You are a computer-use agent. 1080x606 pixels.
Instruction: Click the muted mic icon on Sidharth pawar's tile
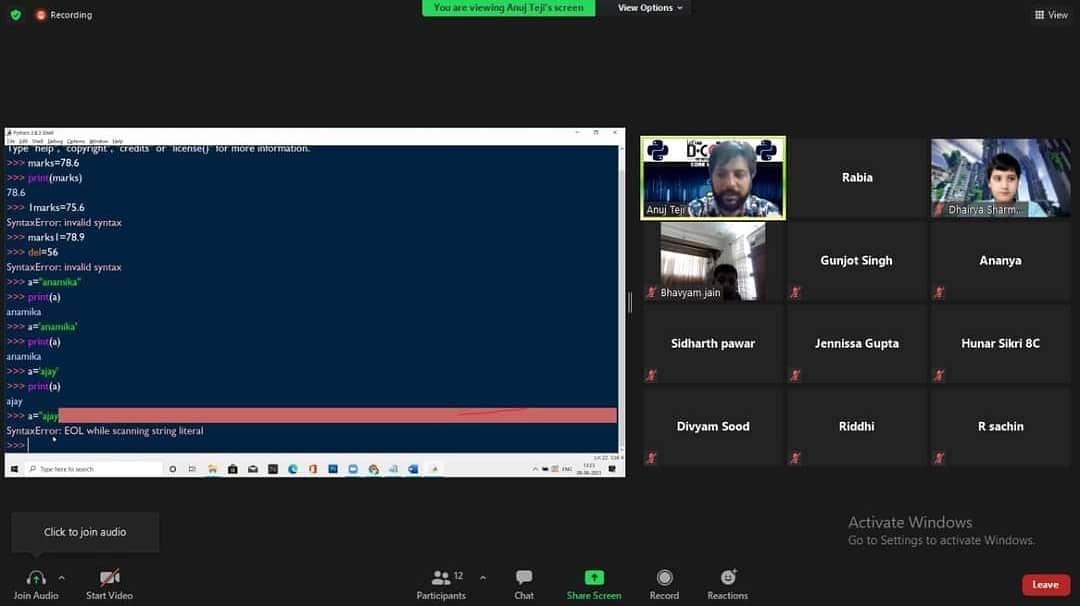(652, 375)
